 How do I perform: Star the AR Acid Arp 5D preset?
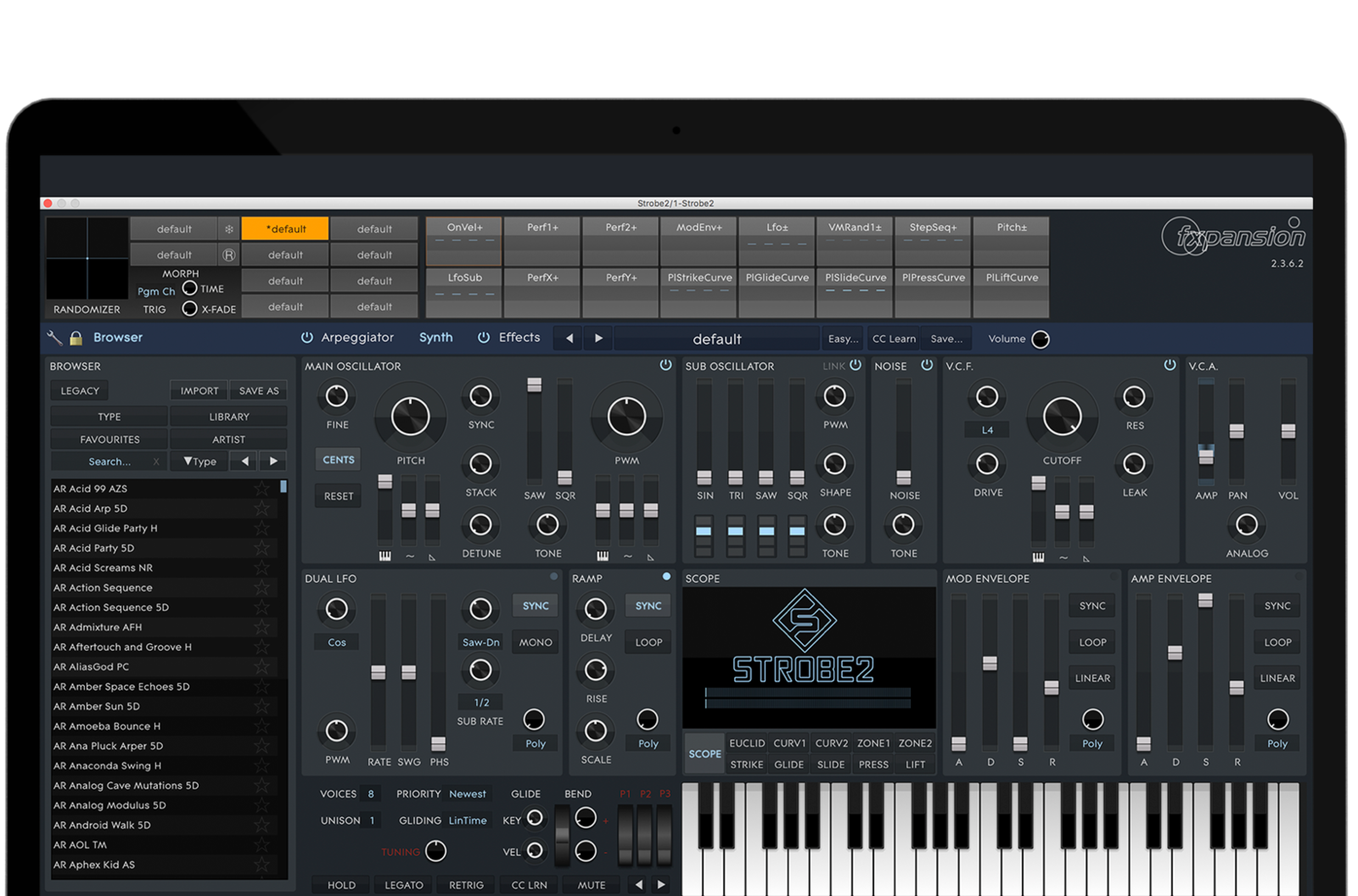click(262, 508)
